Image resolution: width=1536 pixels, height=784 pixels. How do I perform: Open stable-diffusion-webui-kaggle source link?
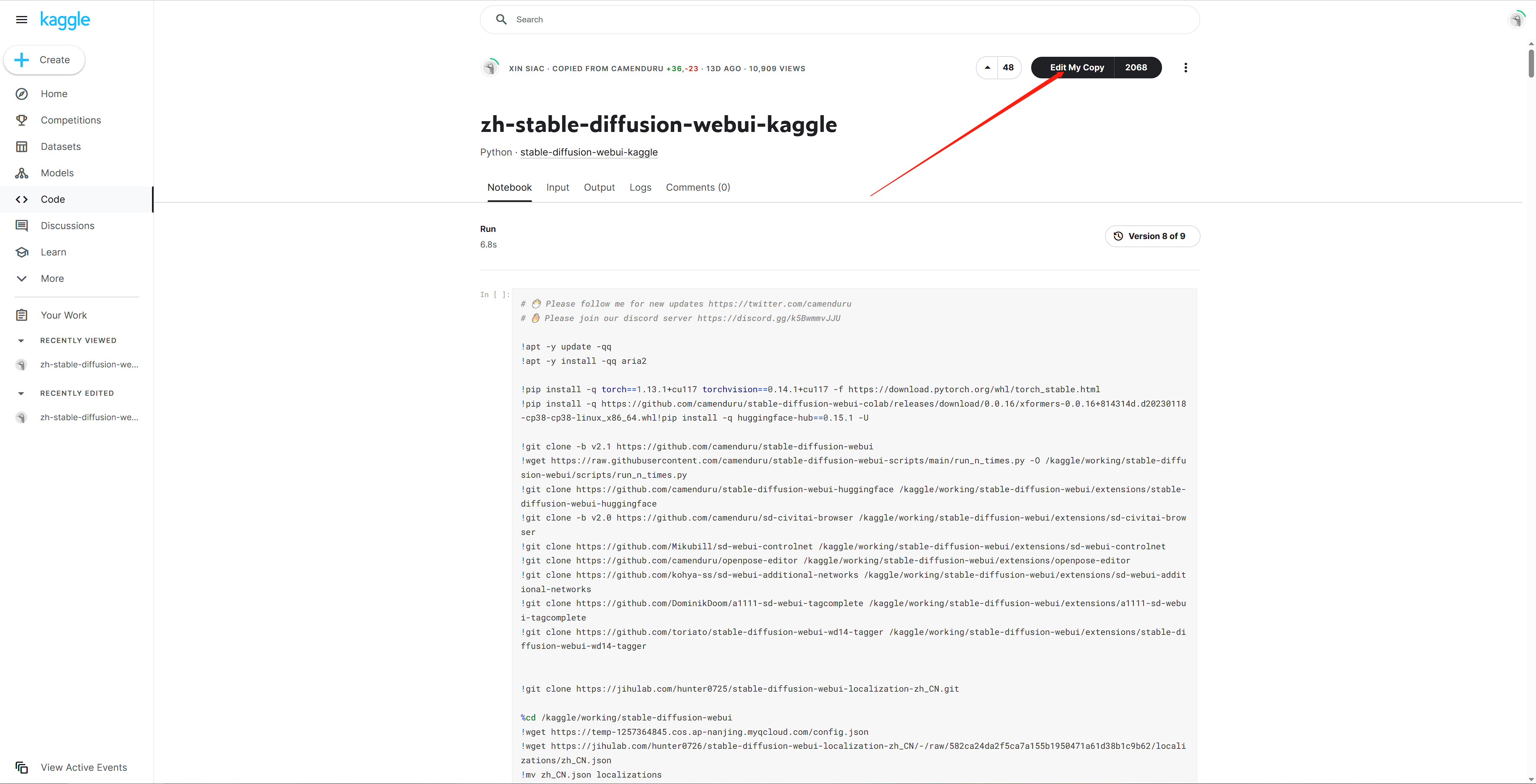588,152
